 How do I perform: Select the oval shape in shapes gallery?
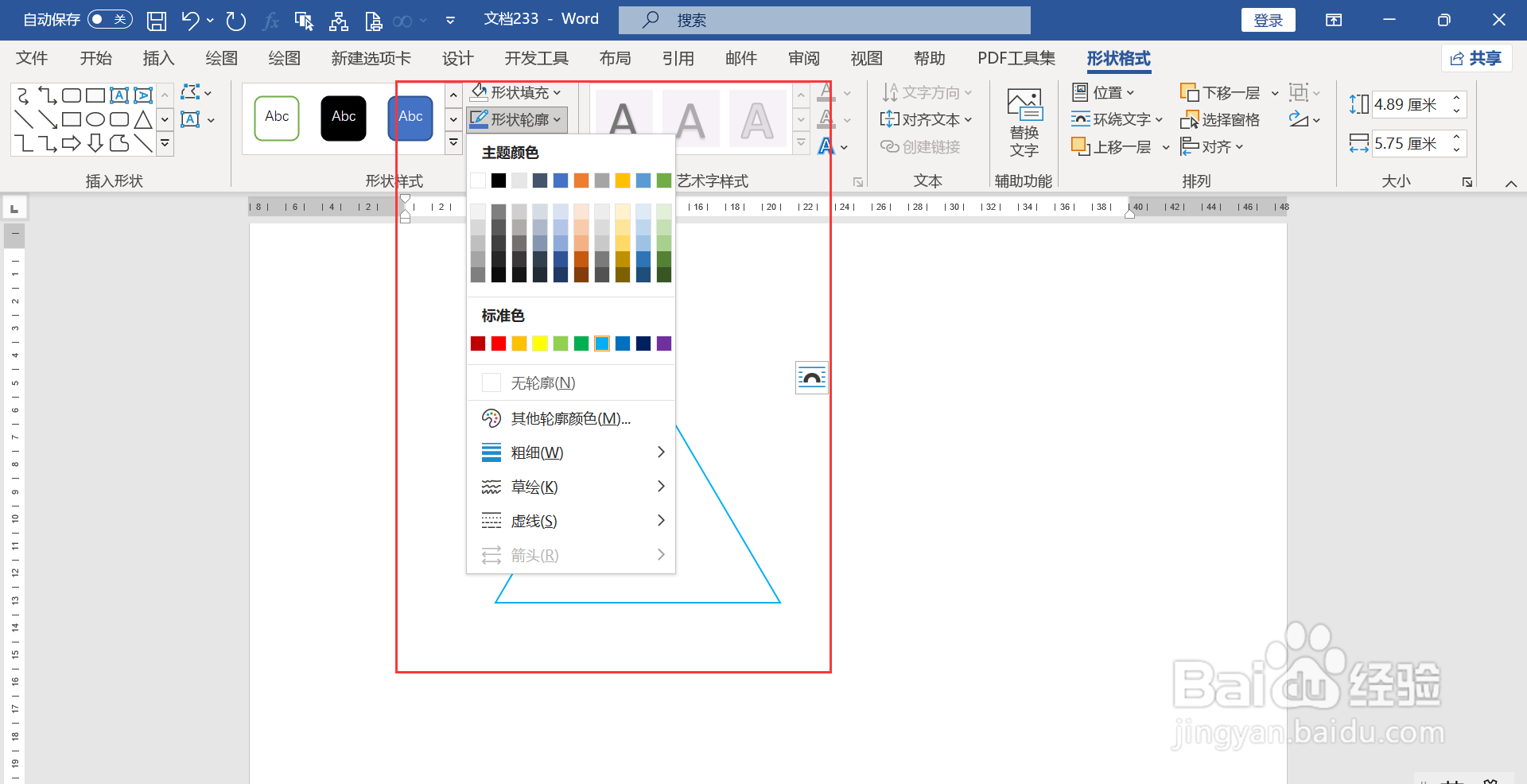[95, 120]
